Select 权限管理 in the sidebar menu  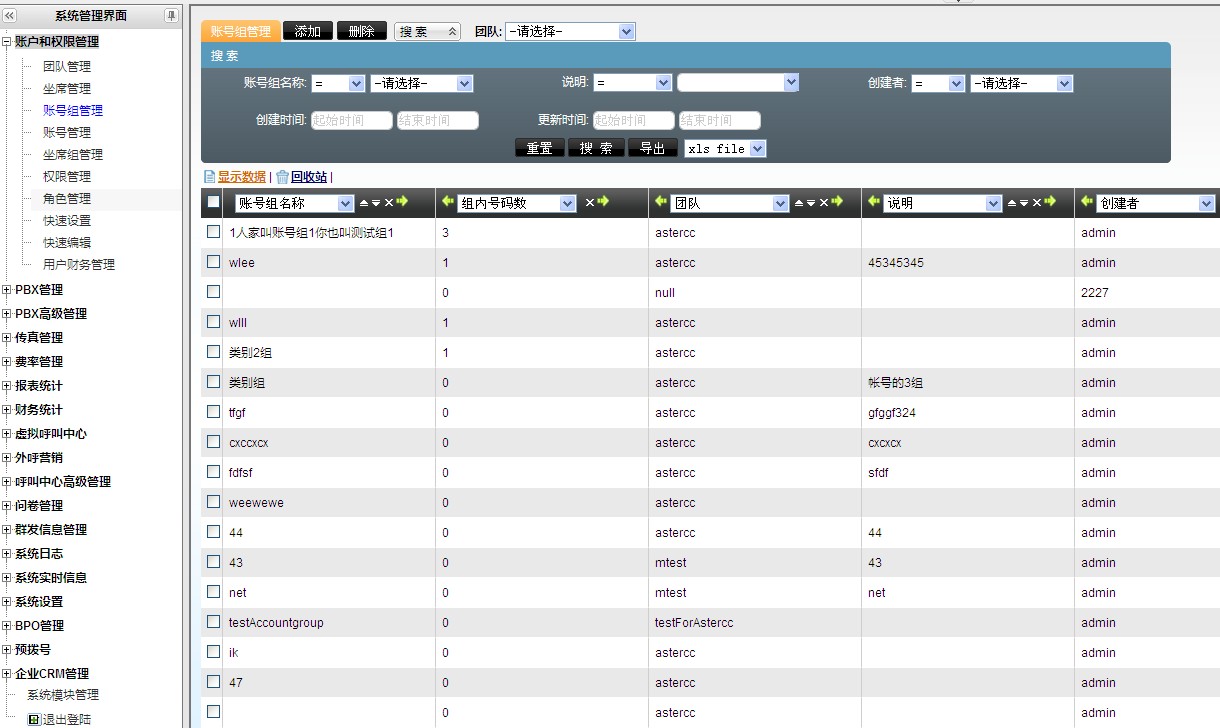pyautogui.click(x=67, y=177)
